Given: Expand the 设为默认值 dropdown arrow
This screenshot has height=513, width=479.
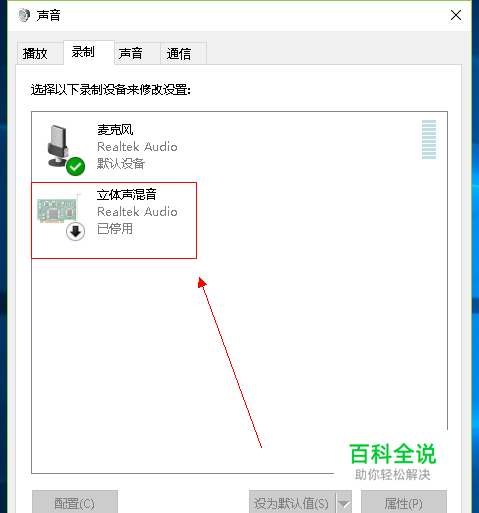Looking at the screenshot, I should tap(344, 503).
